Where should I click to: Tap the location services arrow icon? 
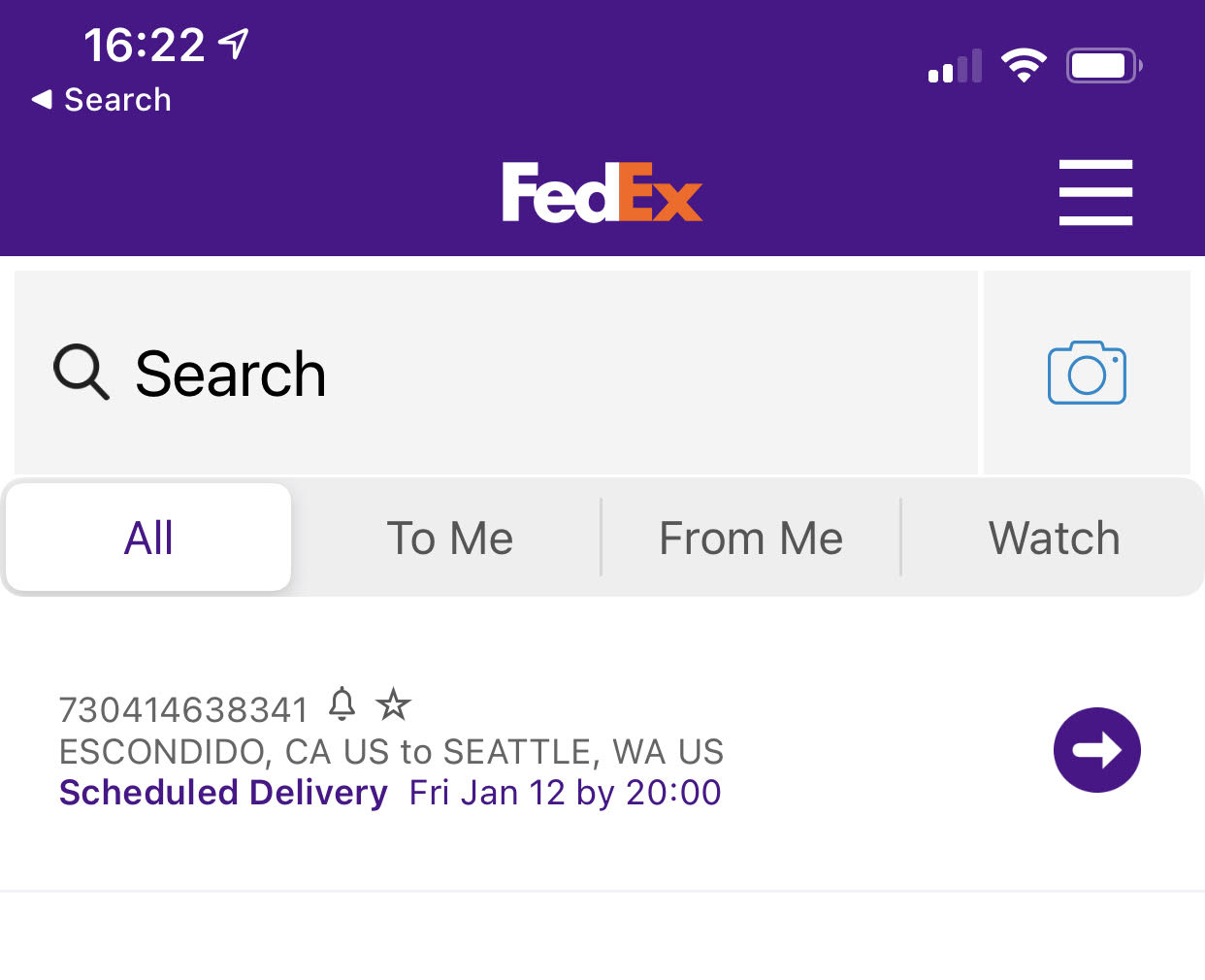[x=233, y=44]
